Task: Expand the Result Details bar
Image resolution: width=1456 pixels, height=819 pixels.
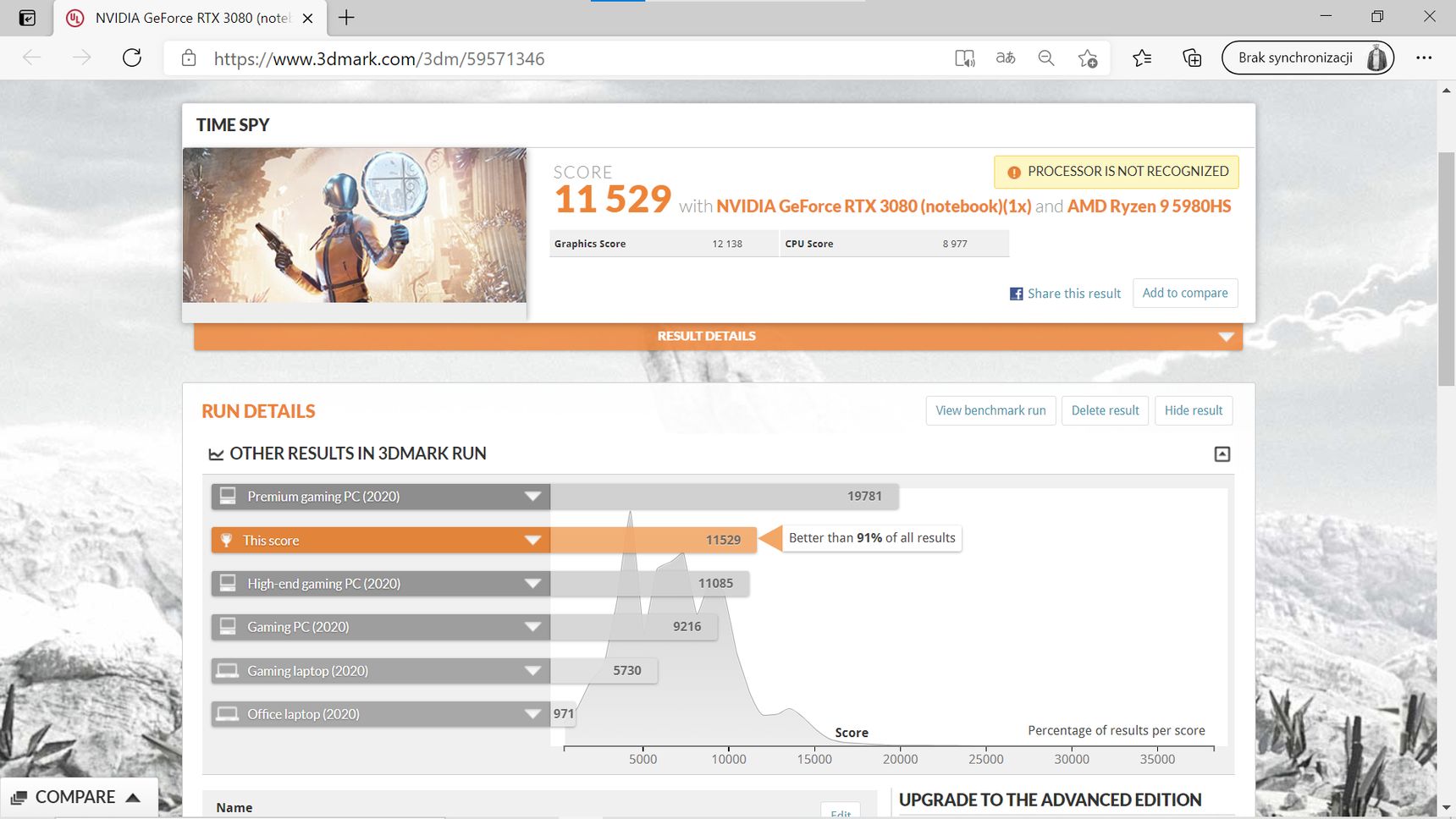Action: click(718, 336)
